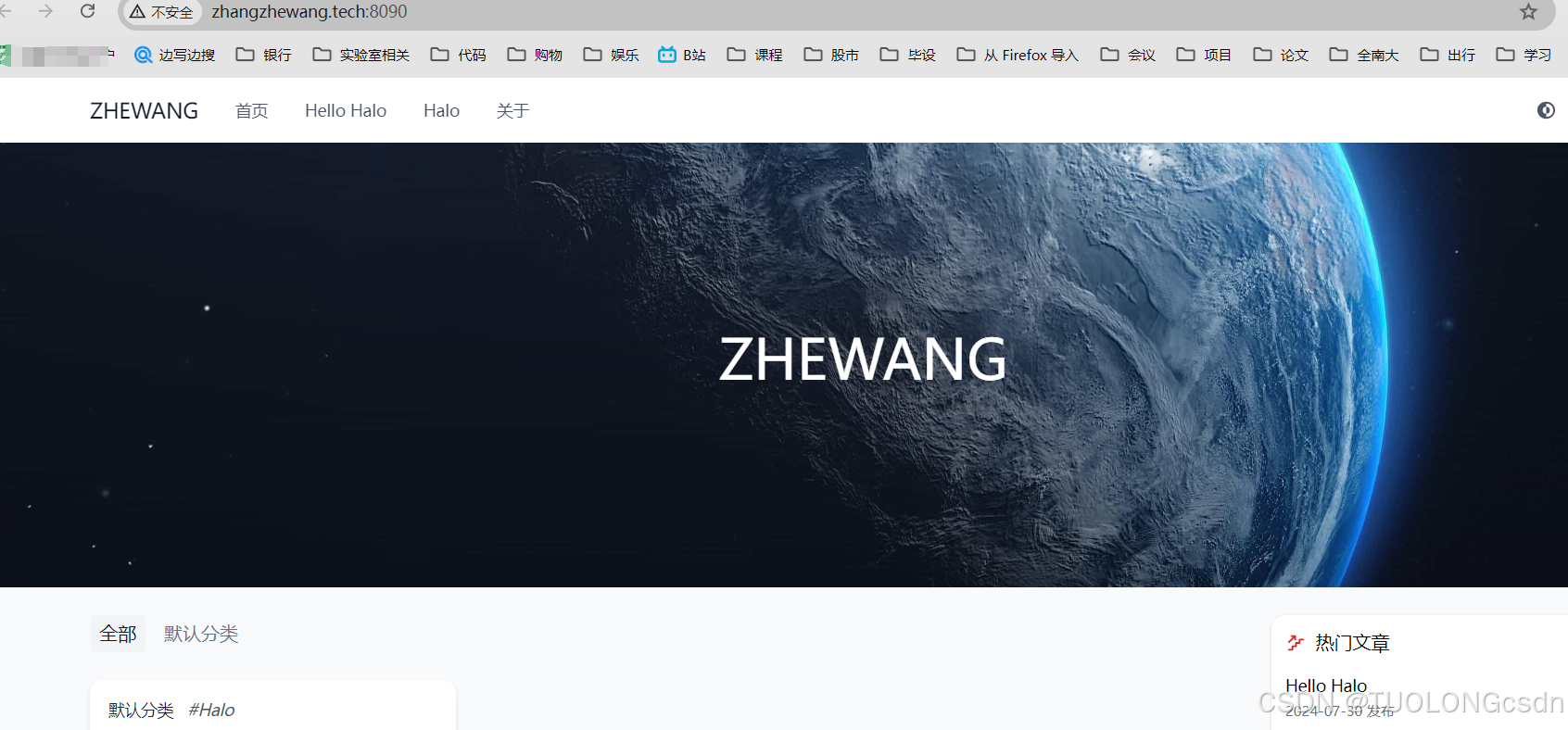Screen dimensions: 1568x730
Task: Click the ZHEWANG site logo in navbar
Action: tap(144, 110)
